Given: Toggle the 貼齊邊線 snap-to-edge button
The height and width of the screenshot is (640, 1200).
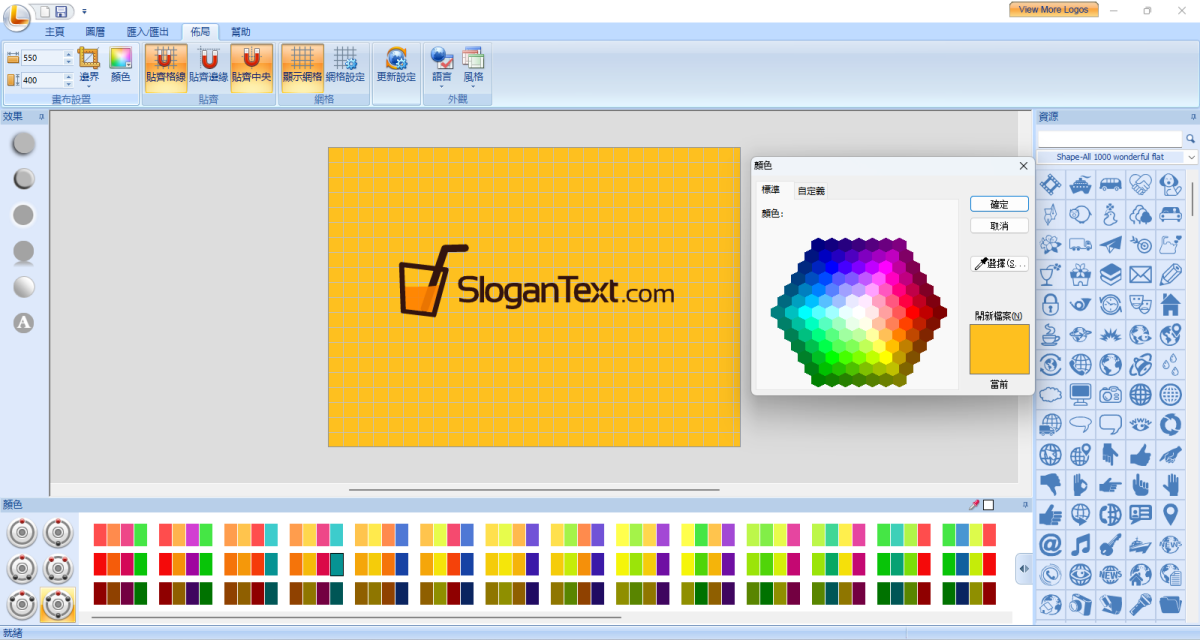Looking at the screenshot, I should [x=208, y=67].
